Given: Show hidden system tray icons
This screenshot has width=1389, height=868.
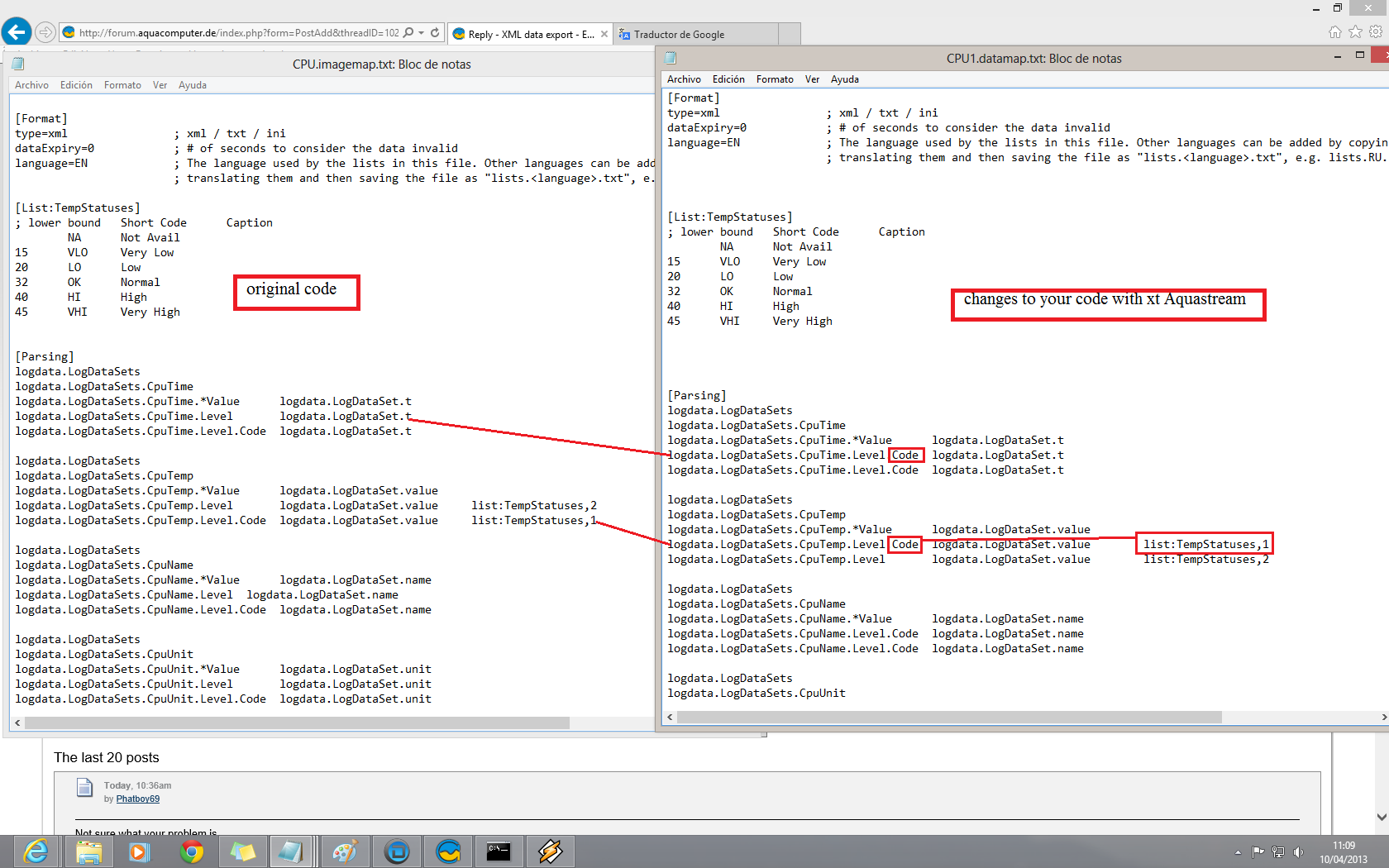Looking at the screenshot, I should coord(1238,852).
